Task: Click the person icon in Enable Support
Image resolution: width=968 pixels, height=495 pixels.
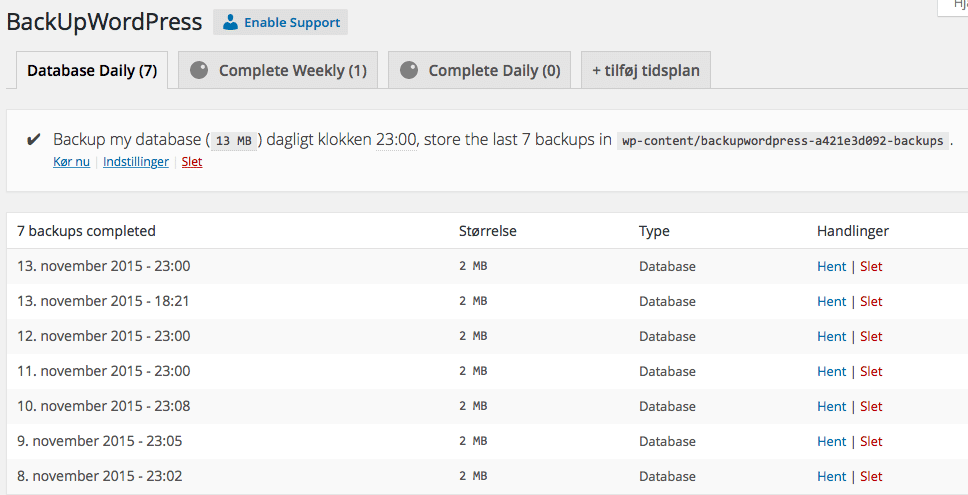Action: coord(230,22)
